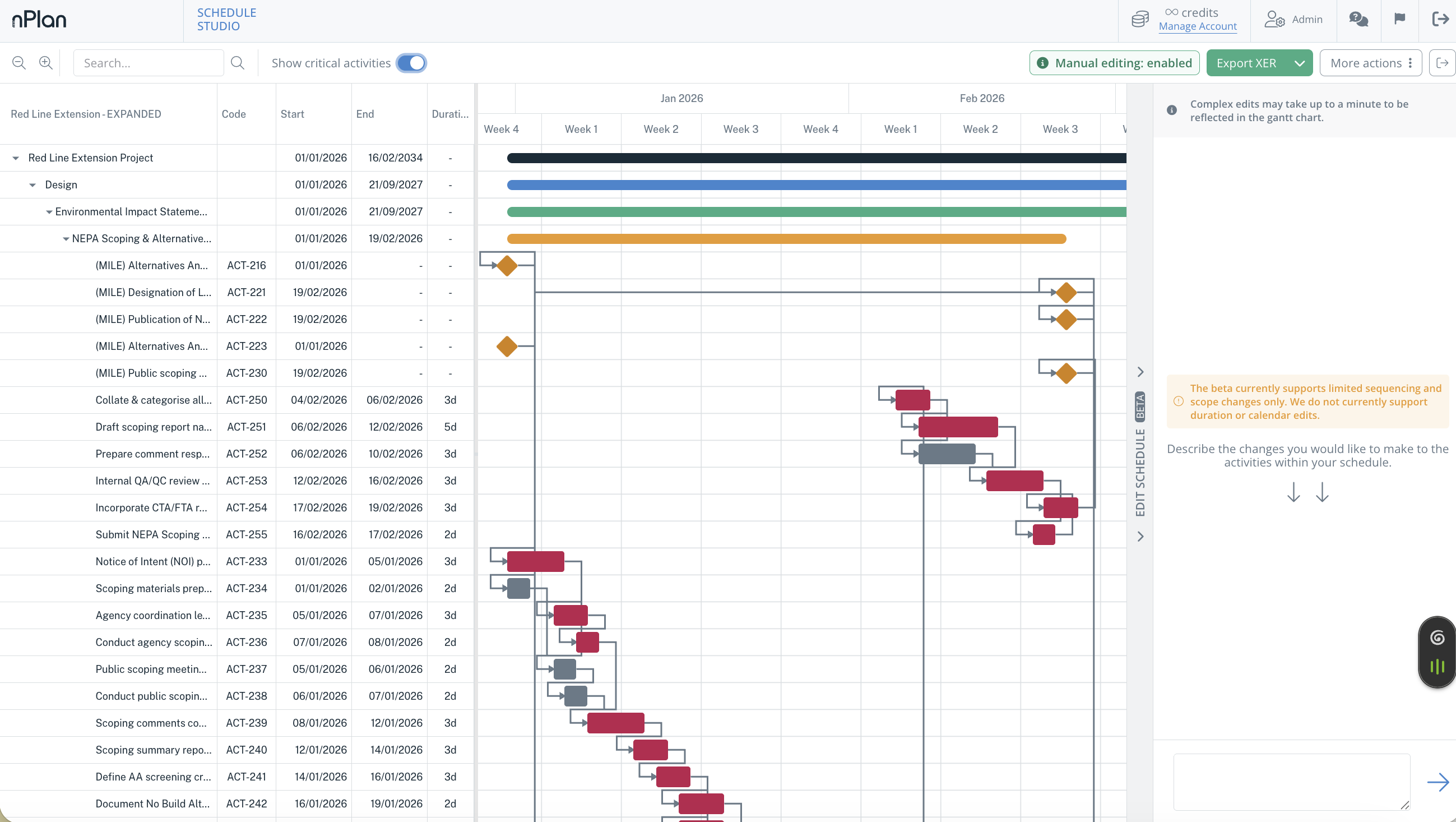Click the blue Design summary bar
1456x822 pixels.
817,185
